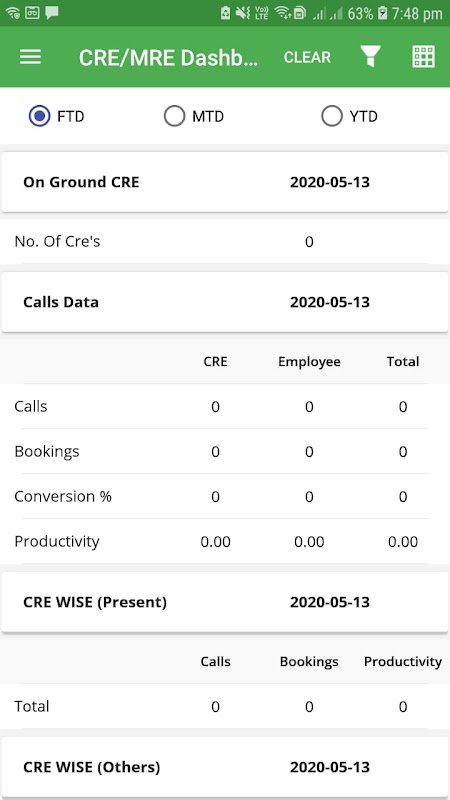450x800 pixels.
Task: Select the MTD radio button
Action: [x=174, y=117]
